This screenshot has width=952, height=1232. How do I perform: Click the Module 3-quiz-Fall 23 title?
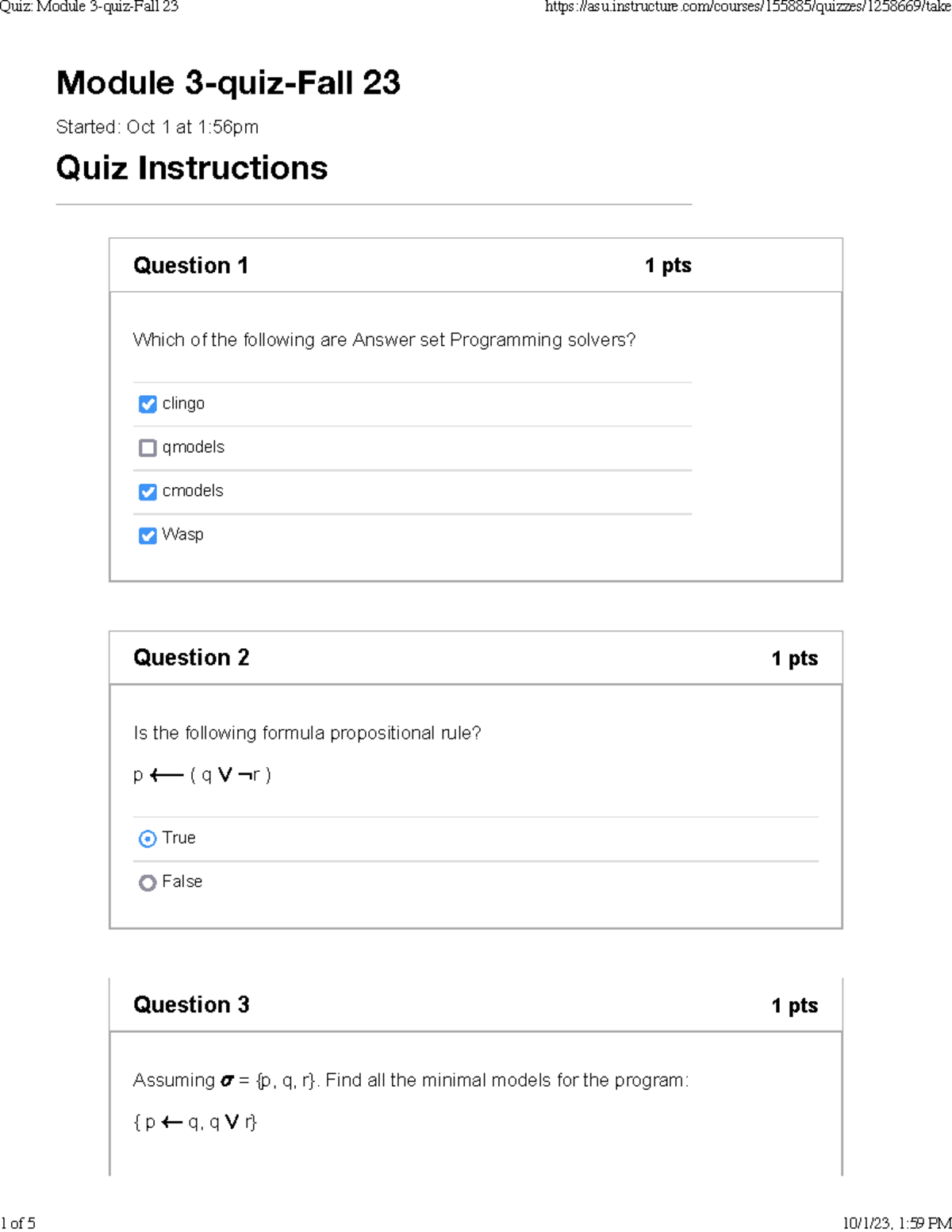228,83
